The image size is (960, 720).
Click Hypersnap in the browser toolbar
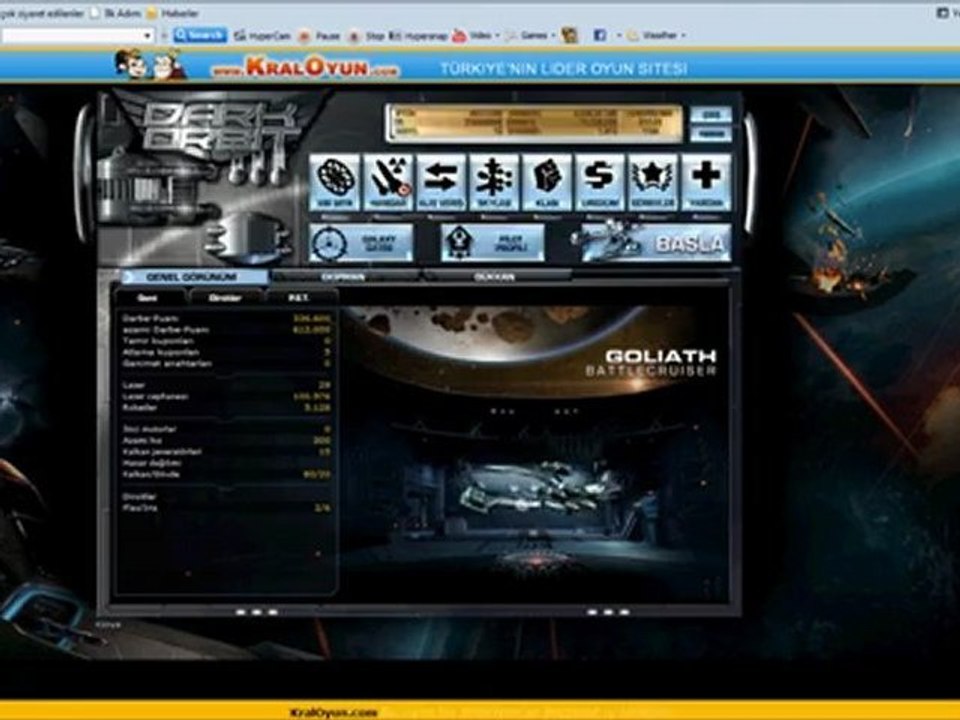[419, 36]
